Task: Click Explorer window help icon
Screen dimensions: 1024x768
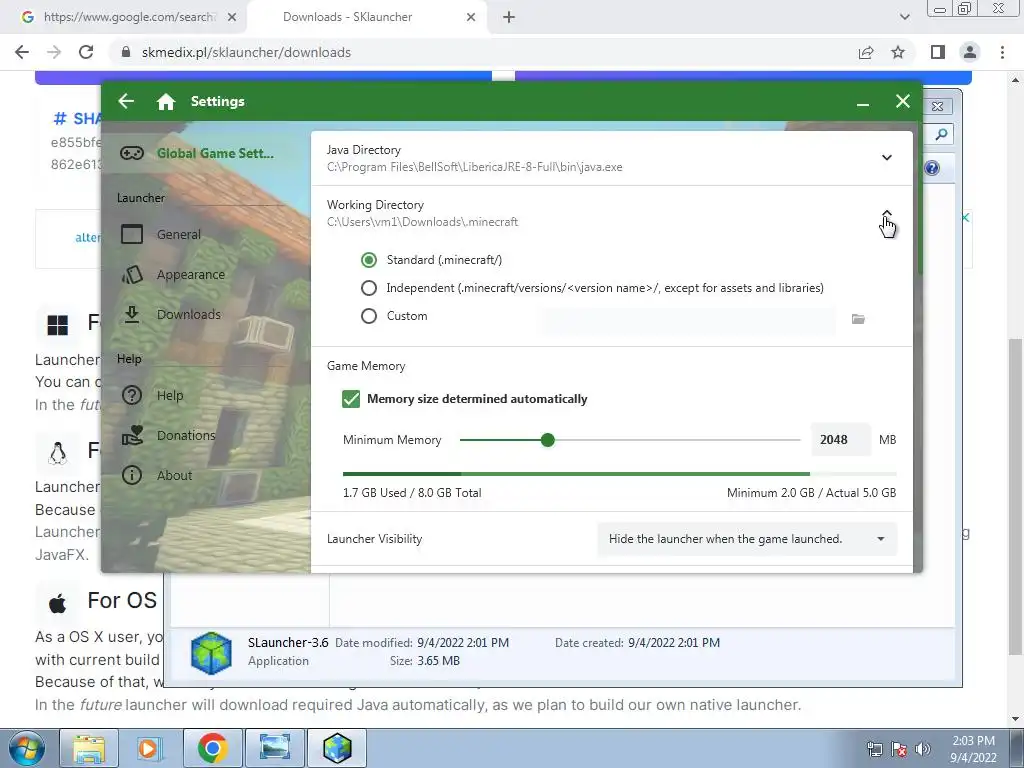Action: (x=932, y=168)
